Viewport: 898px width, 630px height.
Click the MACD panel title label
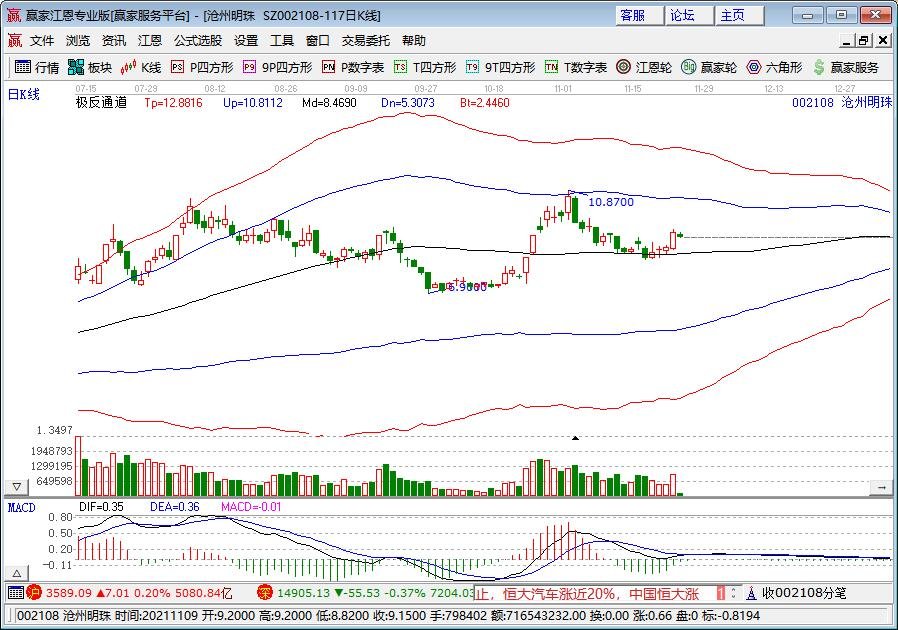coord(21,507)
